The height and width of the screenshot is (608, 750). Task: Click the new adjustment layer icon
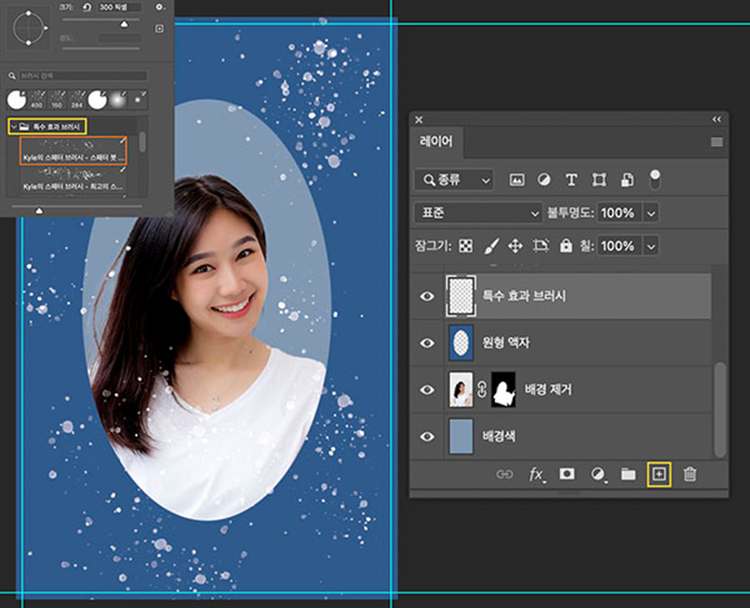(x=598, y=474)
